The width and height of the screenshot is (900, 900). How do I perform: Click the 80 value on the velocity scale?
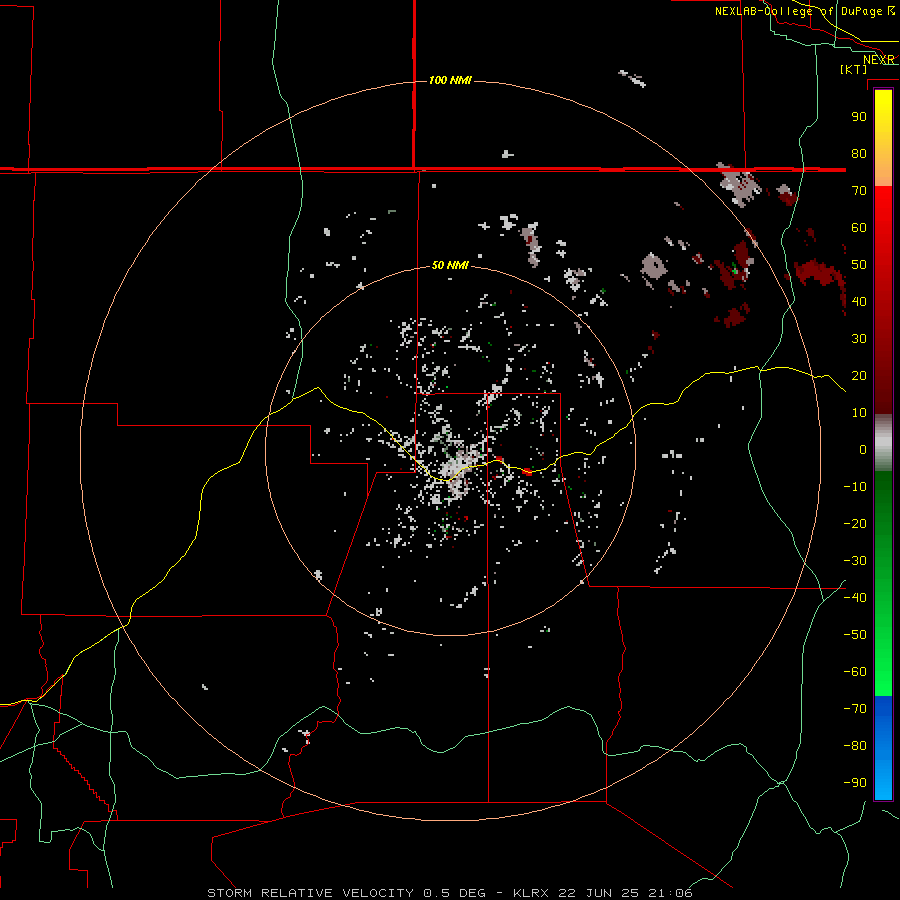coord(859,153)
